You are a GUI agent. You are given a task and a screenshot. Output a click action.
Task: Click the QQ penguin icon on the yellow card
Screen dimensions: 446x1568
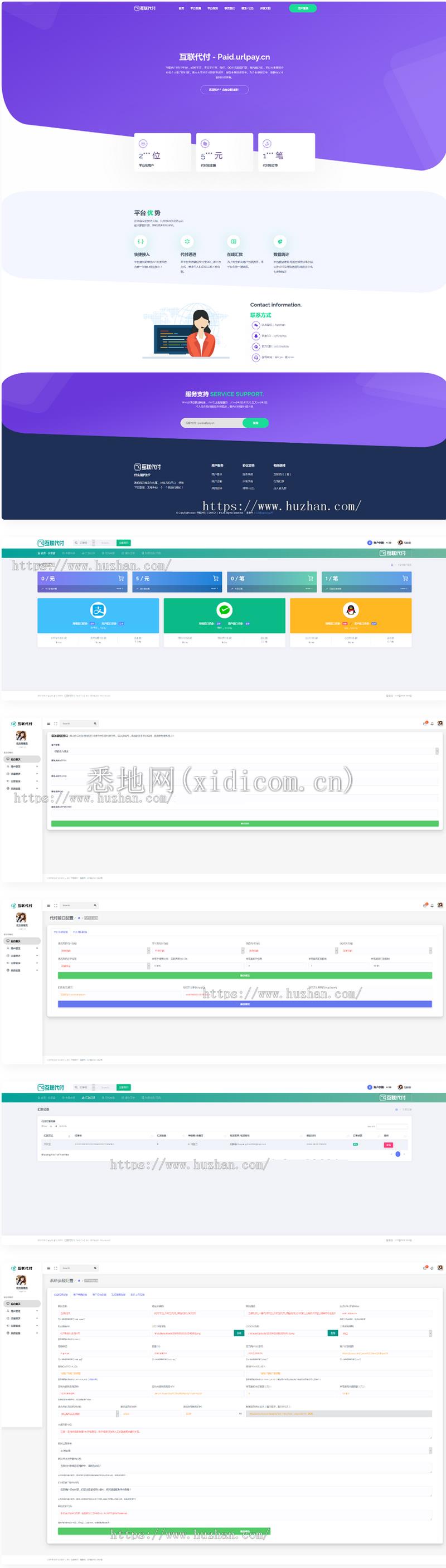point(350,610)
